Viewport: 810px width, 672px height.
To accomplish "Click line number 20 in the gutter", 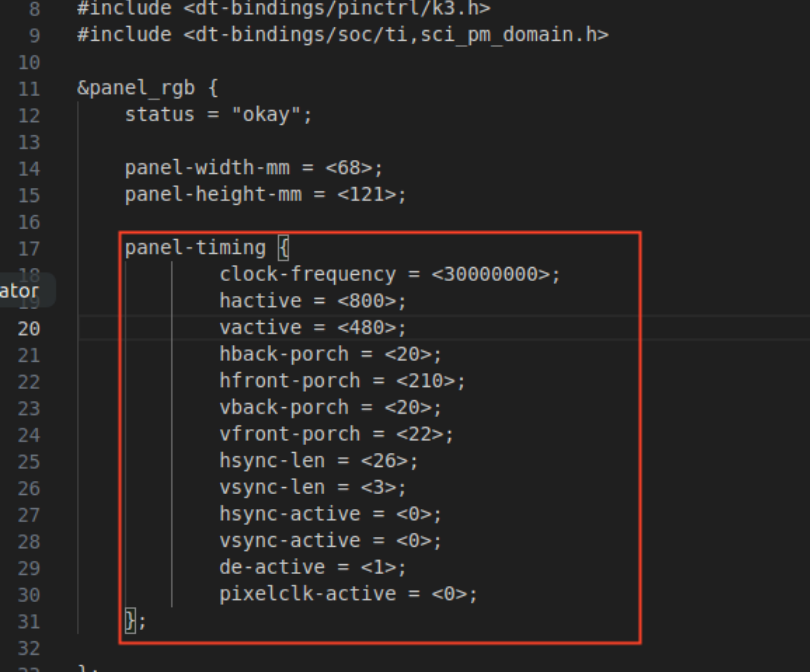I will (x=29, y=329).
